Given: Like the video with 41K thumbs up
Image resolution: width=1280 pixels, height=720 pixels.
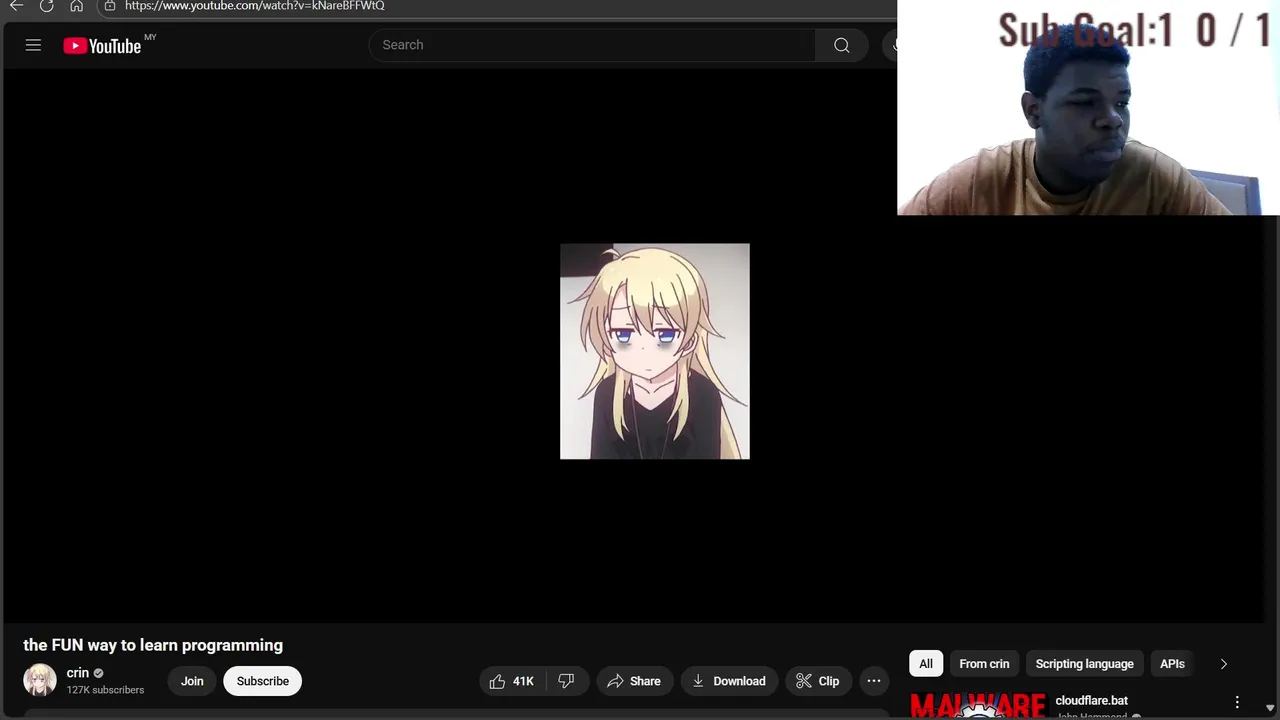Looking at the screenshot, I should pyautogui.click(x=511, y=681).
